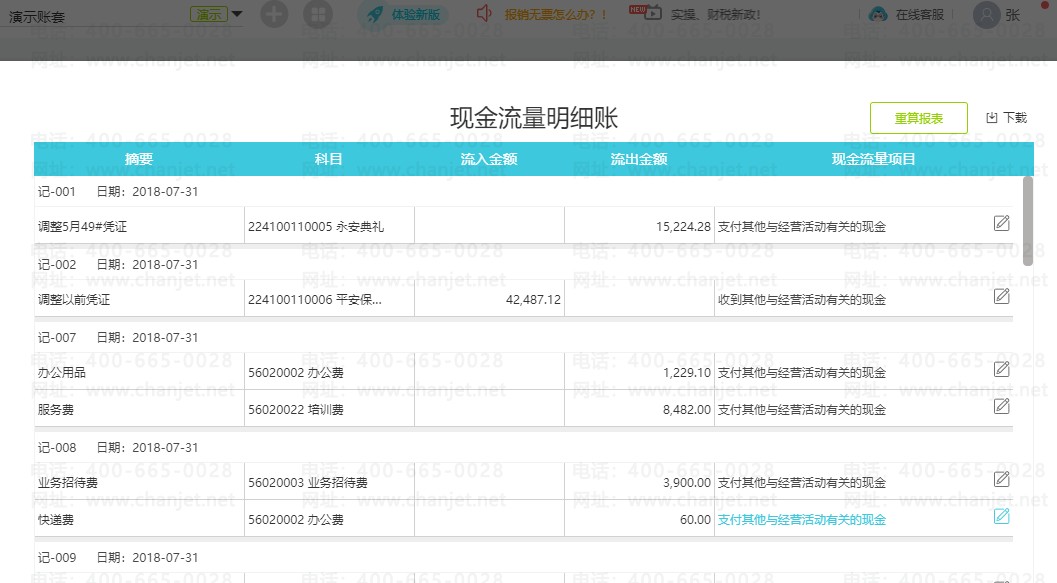The image size is (1057, 583).
Task: Edit cash flow item for 调整5月49#凭证 row
Action: coord(1002,223)
